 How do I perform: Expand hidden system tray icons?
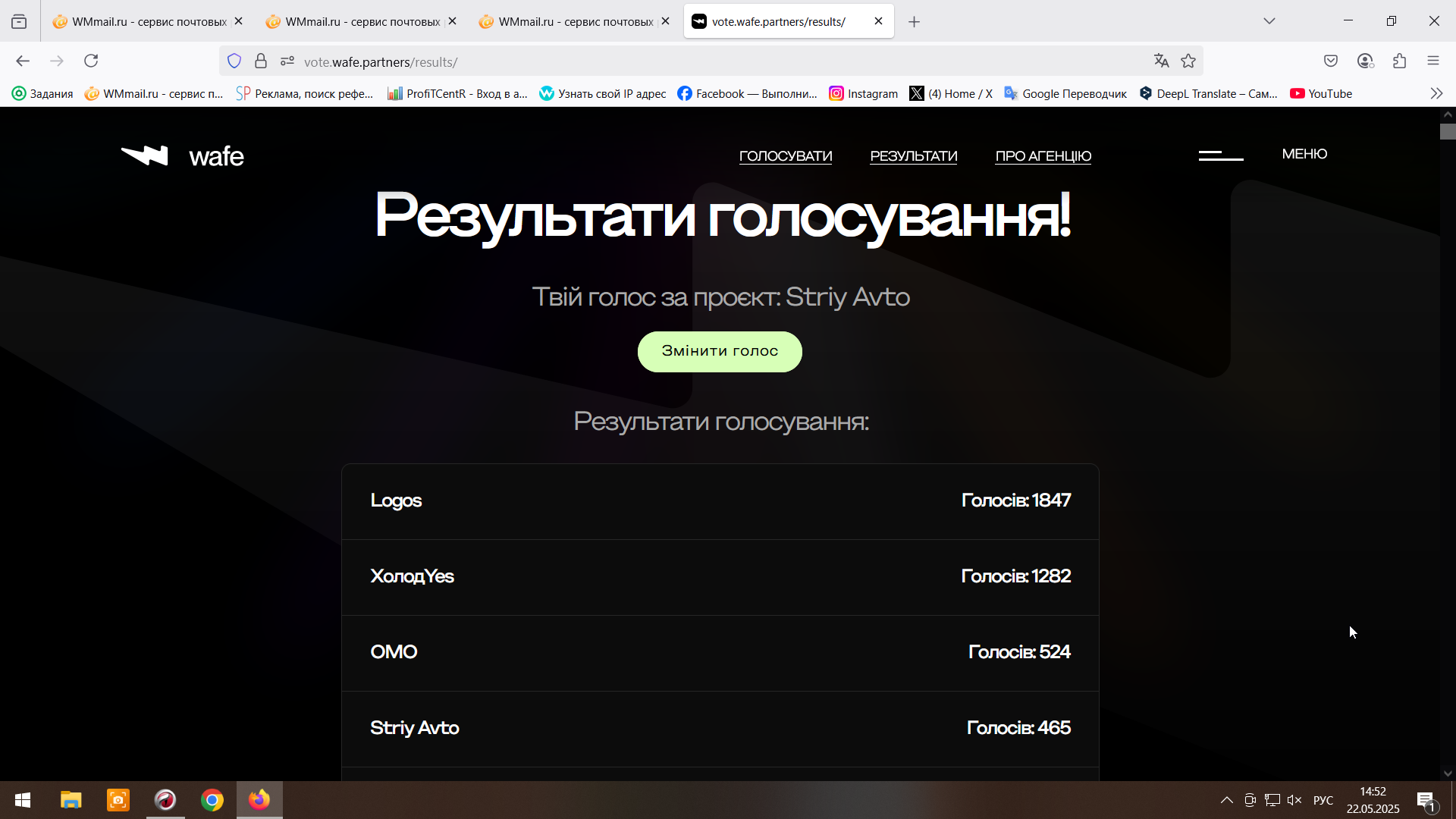pyautogui.click(x=1226, y=800)
